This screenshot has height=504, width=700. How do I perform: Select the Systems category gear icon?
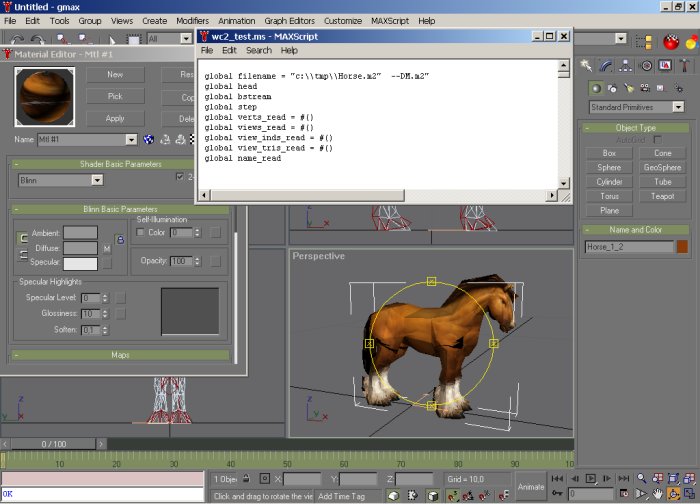click(679, 88)
